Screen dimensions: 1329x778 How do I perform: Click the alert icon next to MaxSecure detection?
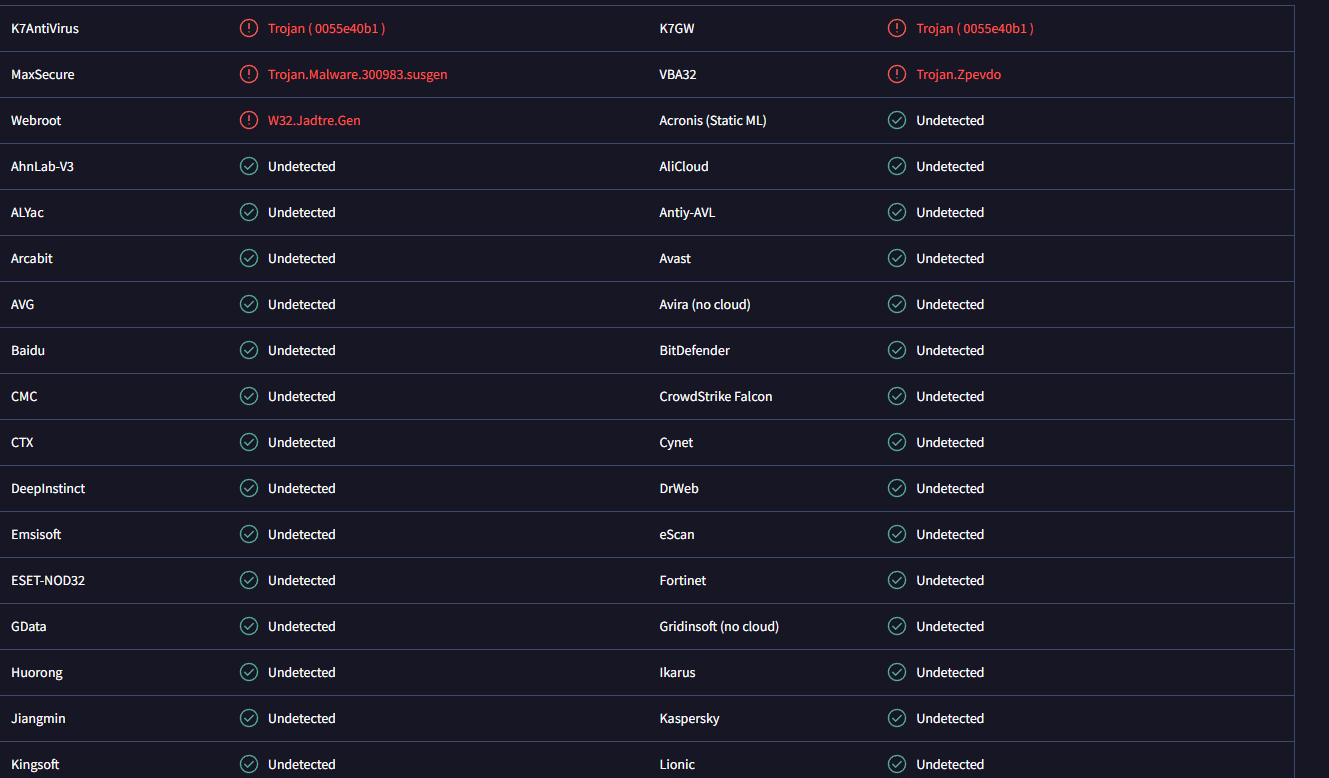coord(249,74)
